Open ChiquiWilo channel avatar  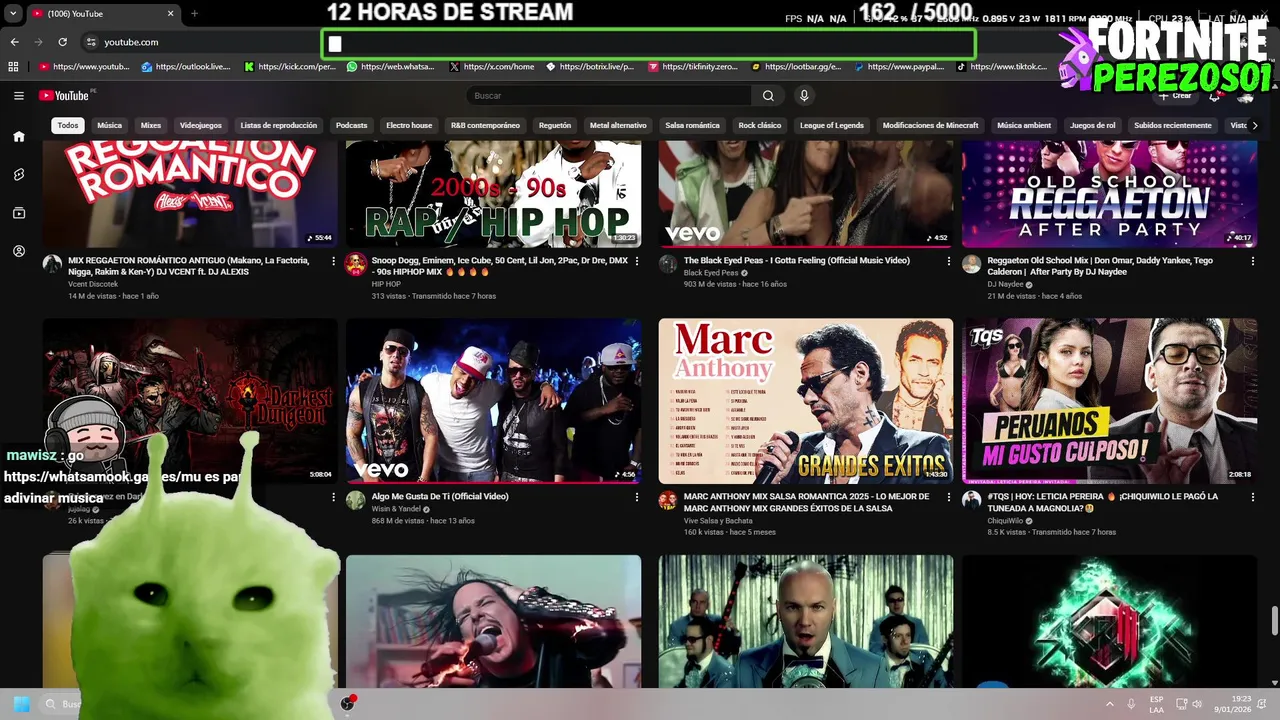tap(971, 500)
